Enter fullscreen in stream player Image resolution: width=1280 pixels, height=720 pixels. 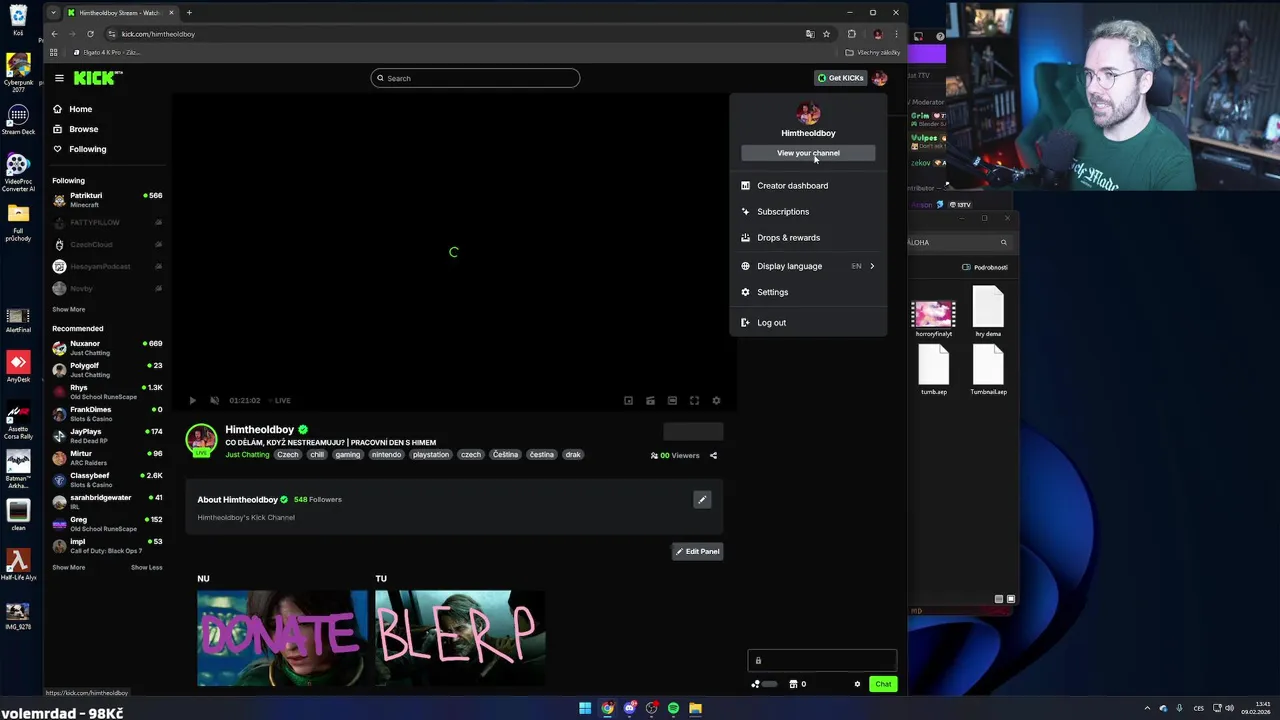click(694, 400)
